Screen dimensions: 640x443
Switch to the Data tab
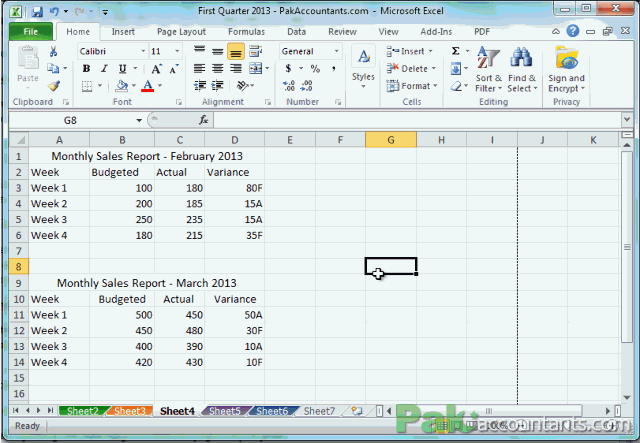[296, 32]
